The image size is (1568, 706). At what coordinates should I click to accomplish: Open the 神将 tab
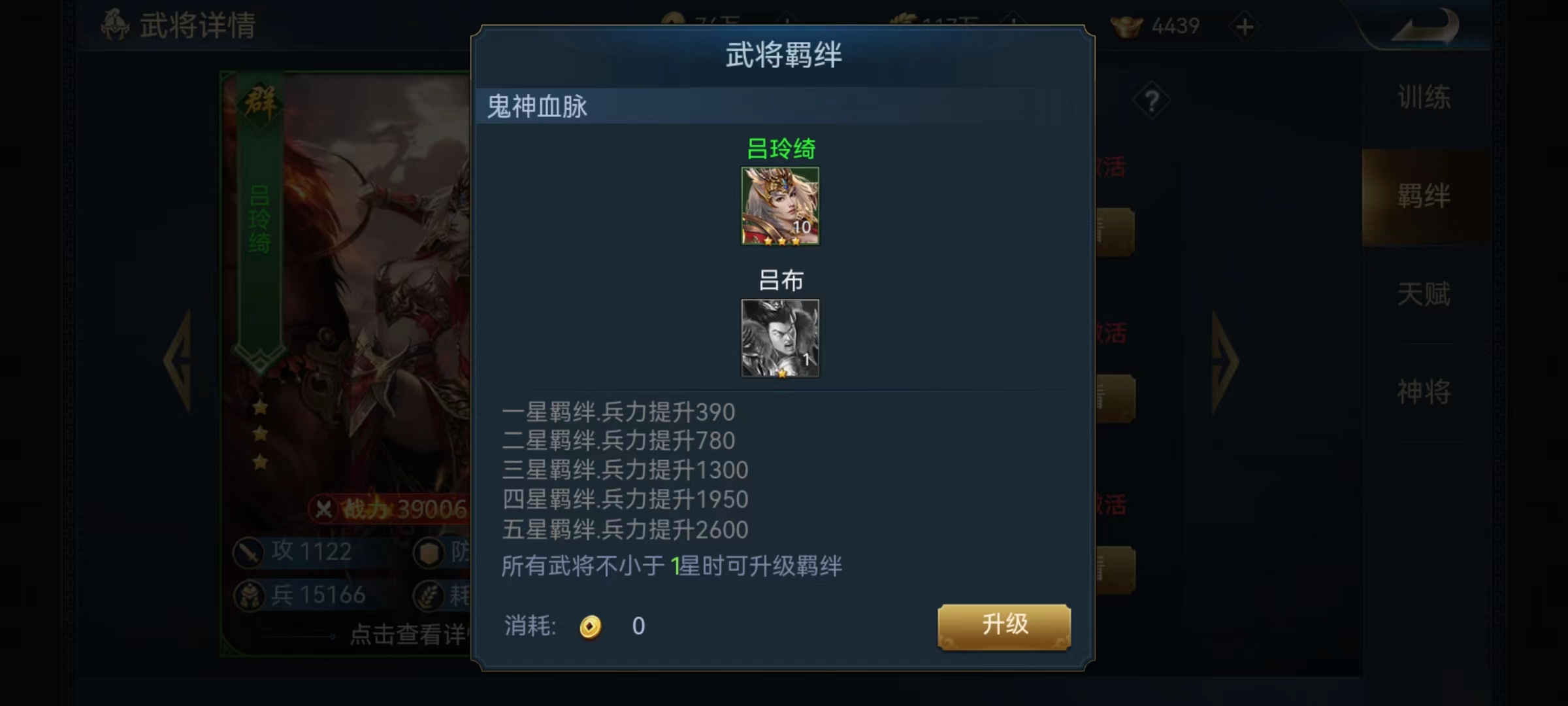[1424, 392]
